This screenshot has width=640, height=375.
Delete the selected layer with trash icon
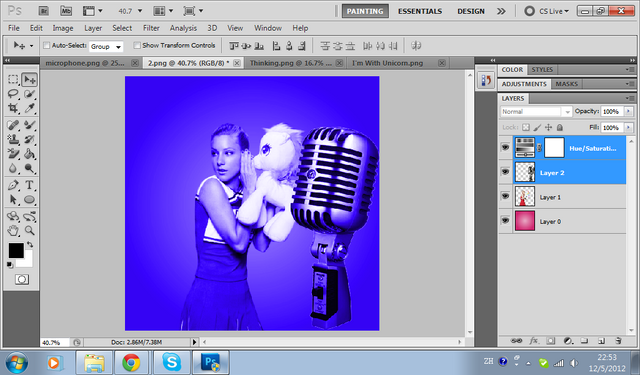(618, 341)
